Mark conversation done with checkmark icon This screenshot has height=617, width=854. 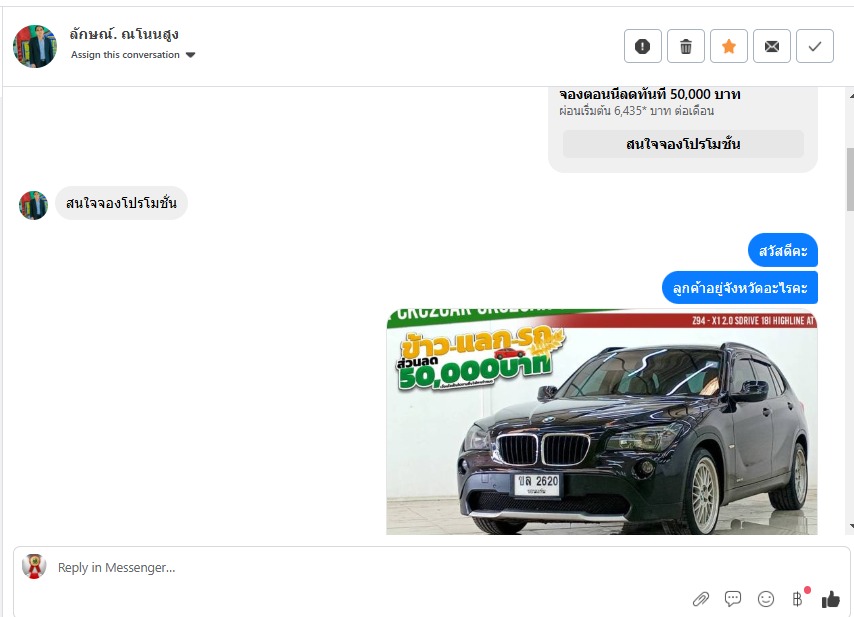point(815,46)
